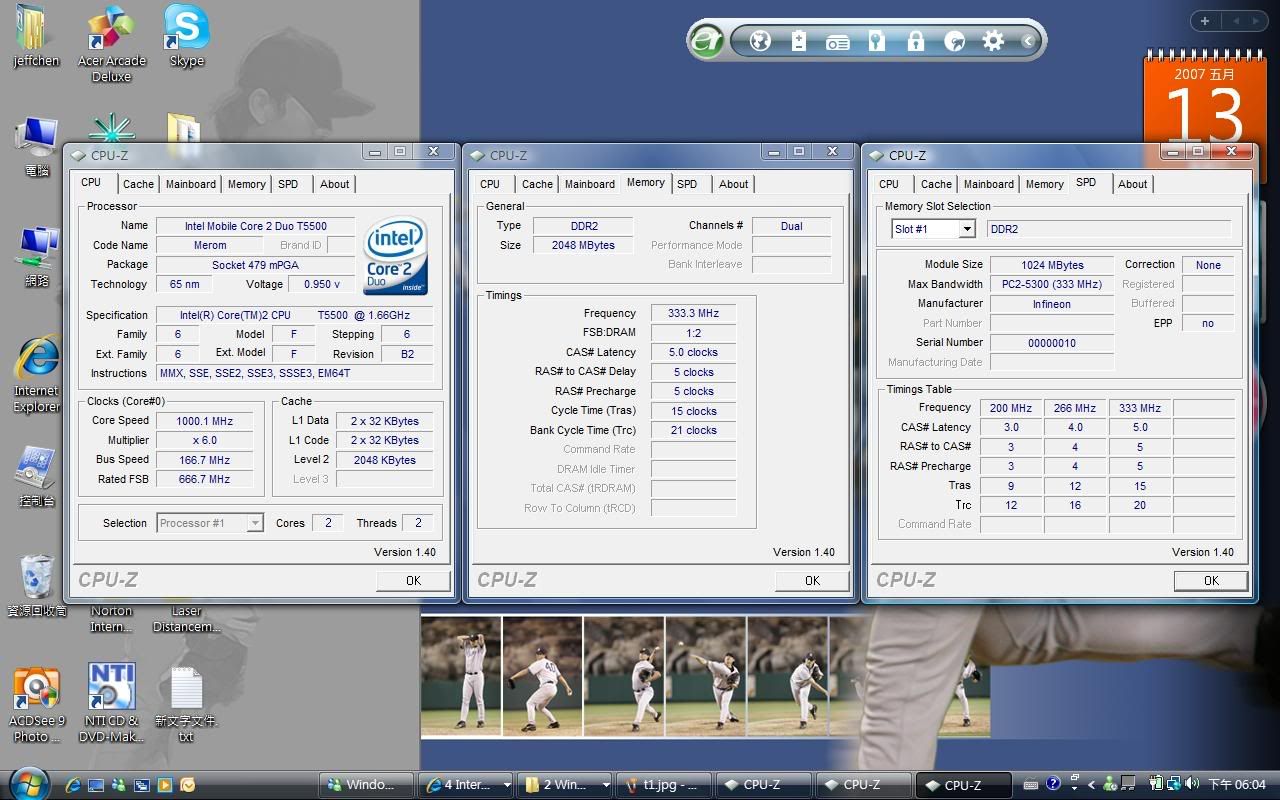Viewport: 1280px width, 800px height.
Task: Click Switch between windows in Quick Launch
Action: [142, 785]
